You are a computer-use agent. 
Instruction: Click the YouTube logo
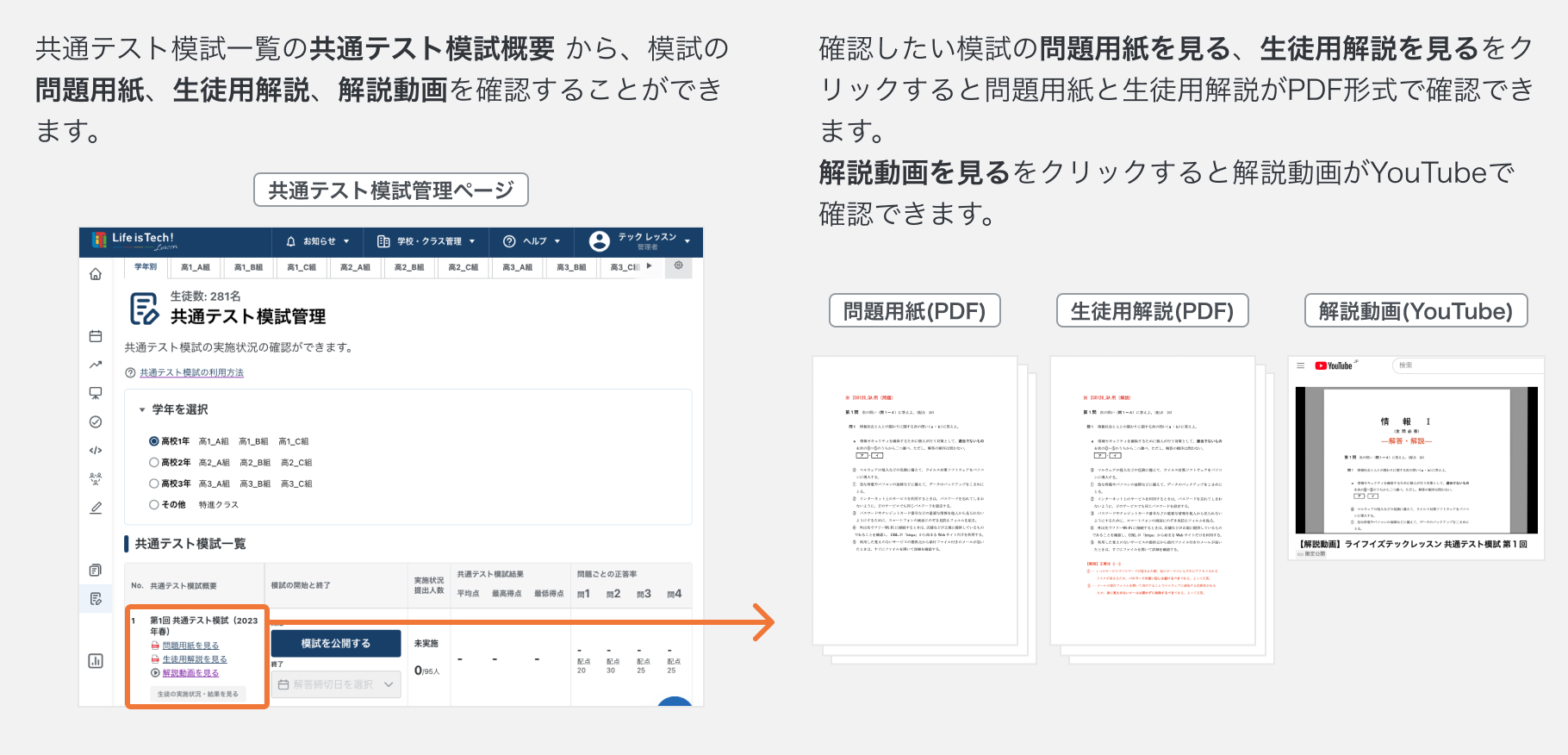(1334, 365)
